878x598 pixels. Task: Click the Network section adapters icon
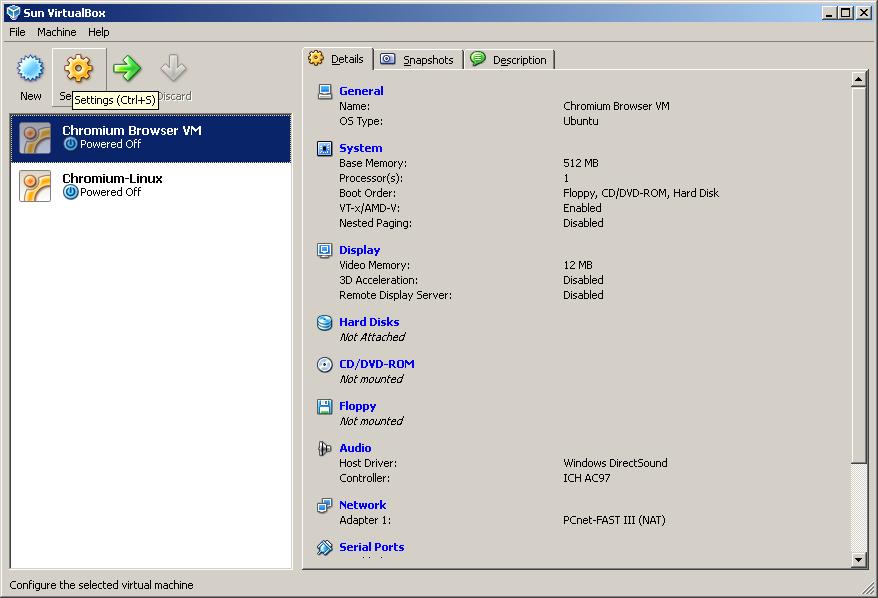[x=325, y=506]
